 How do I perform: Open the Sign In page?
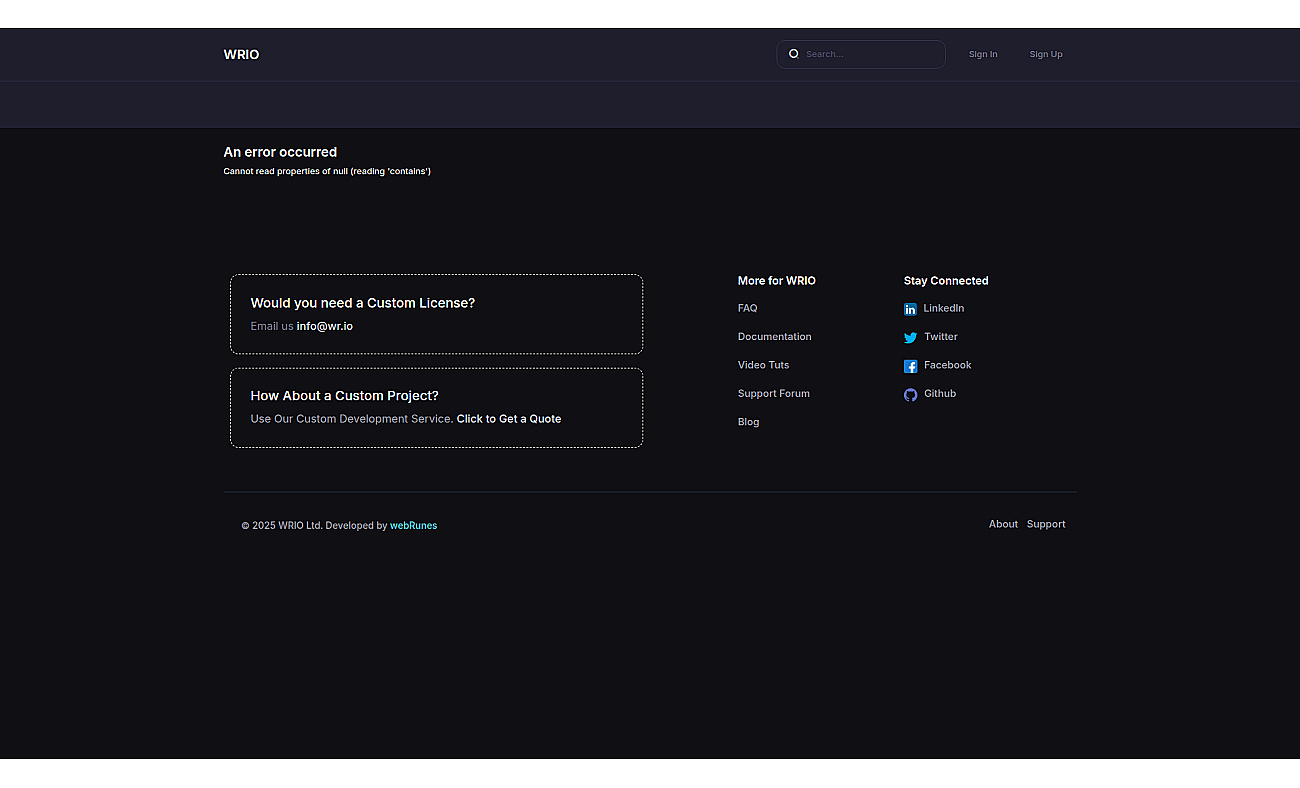983,54
